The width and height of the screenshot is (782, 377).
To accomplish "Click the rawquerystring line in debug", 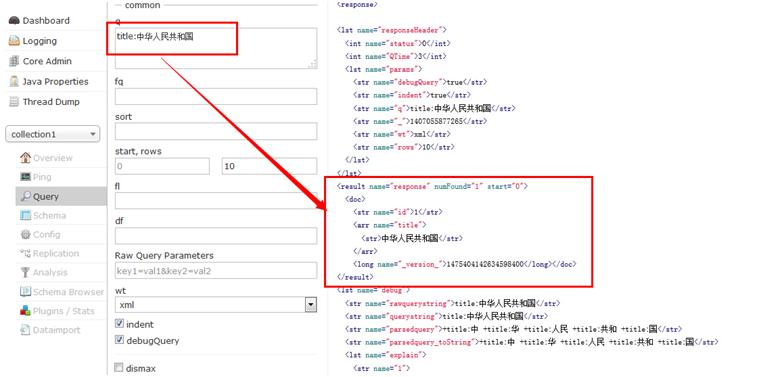I will (452, 303).
